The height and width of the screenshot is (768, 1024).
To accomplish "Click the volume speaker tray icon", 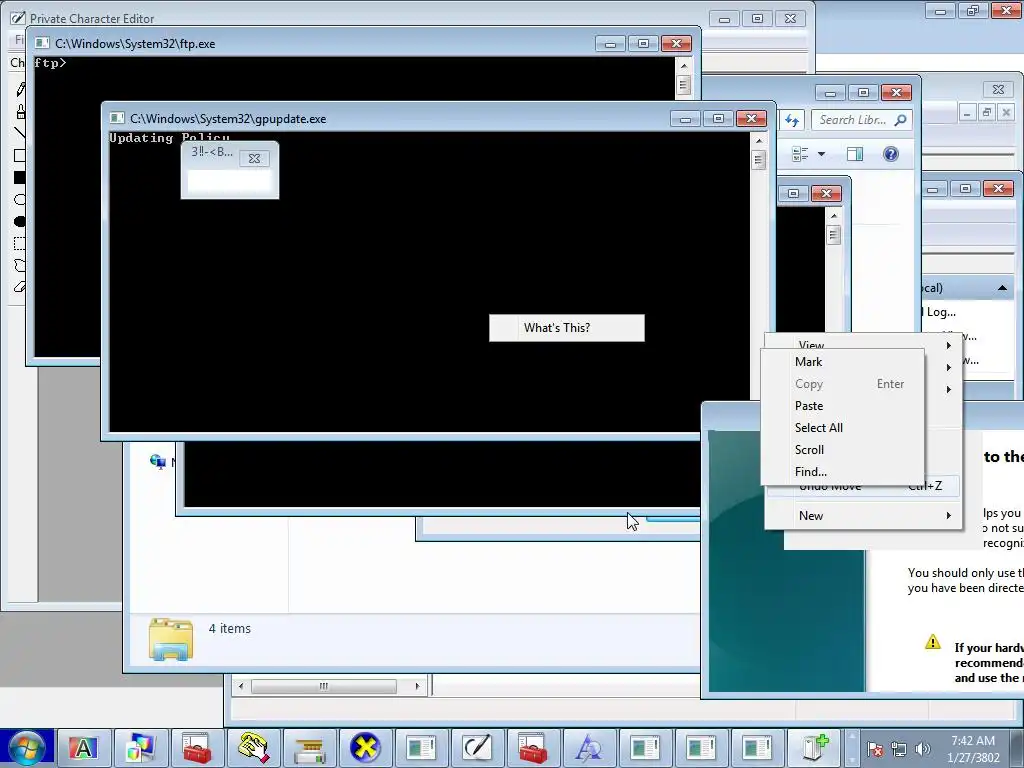I will [923, 748].
